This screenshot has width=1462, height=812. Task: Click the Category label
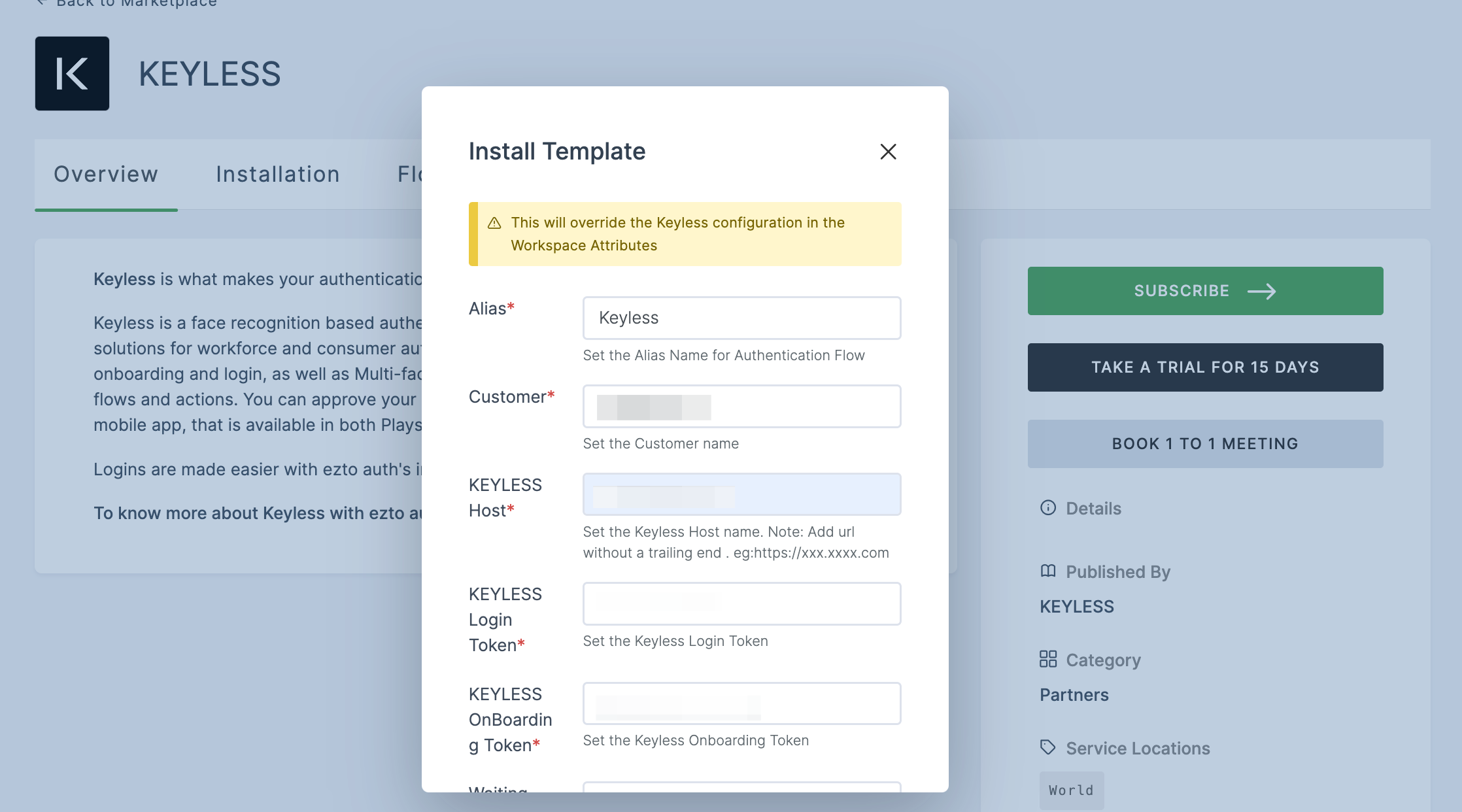(1103, 660)
